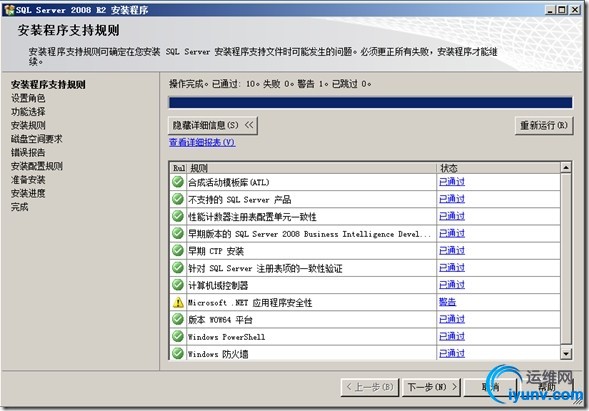Click the 规则 column header

point(311,168)
